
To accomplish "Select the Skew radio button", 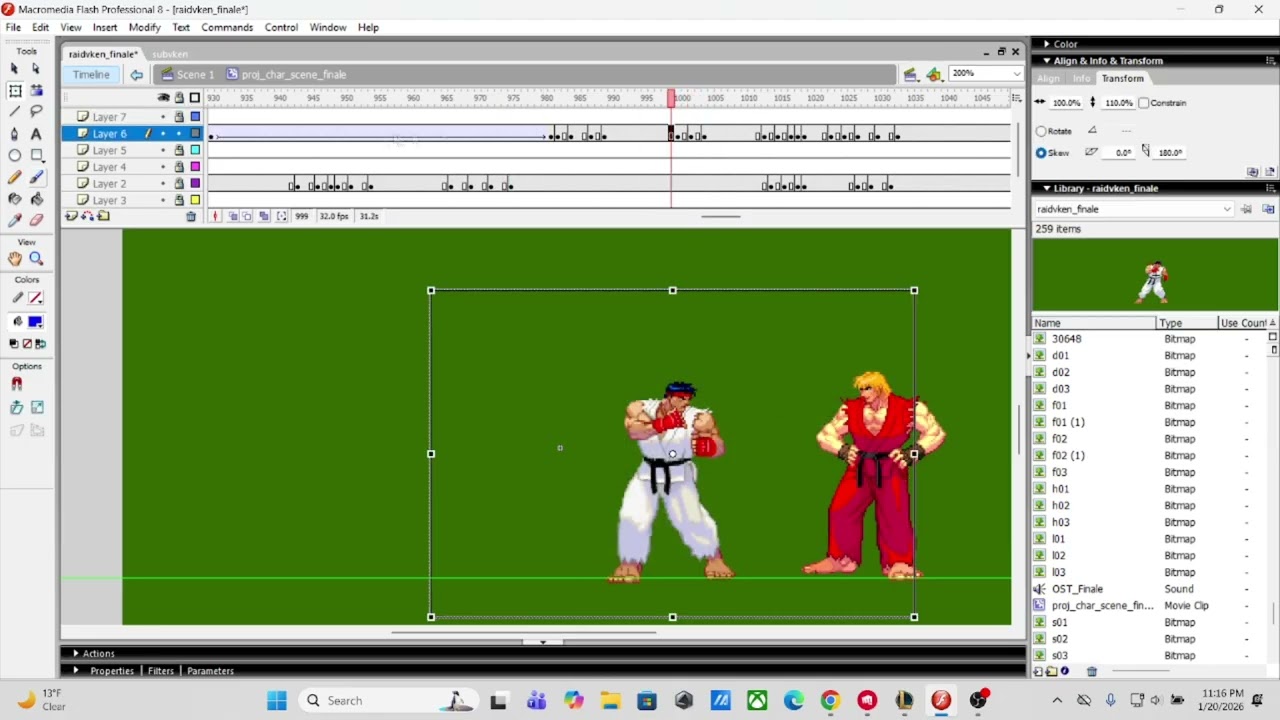I will (1041, 153).
